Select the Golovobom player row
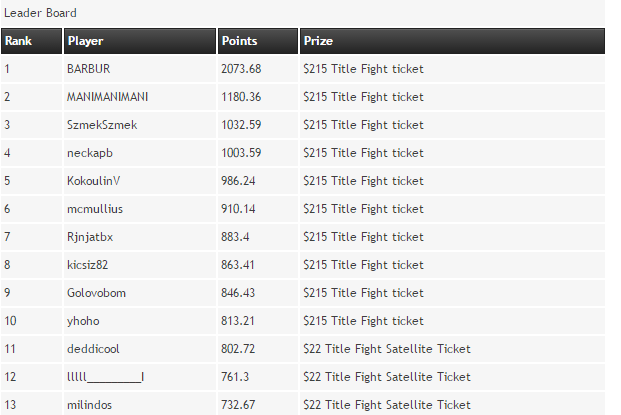This screenshot has height=415, width=621. pos(96,293)
